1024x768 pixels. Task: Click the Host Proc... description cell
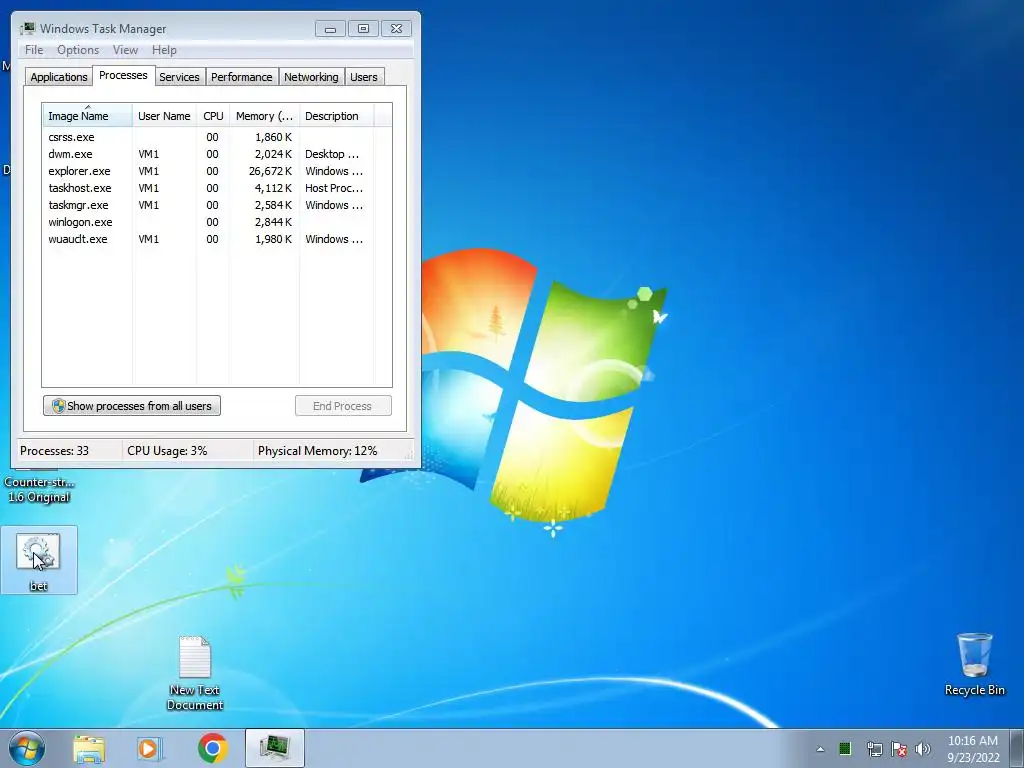point(334,188)
